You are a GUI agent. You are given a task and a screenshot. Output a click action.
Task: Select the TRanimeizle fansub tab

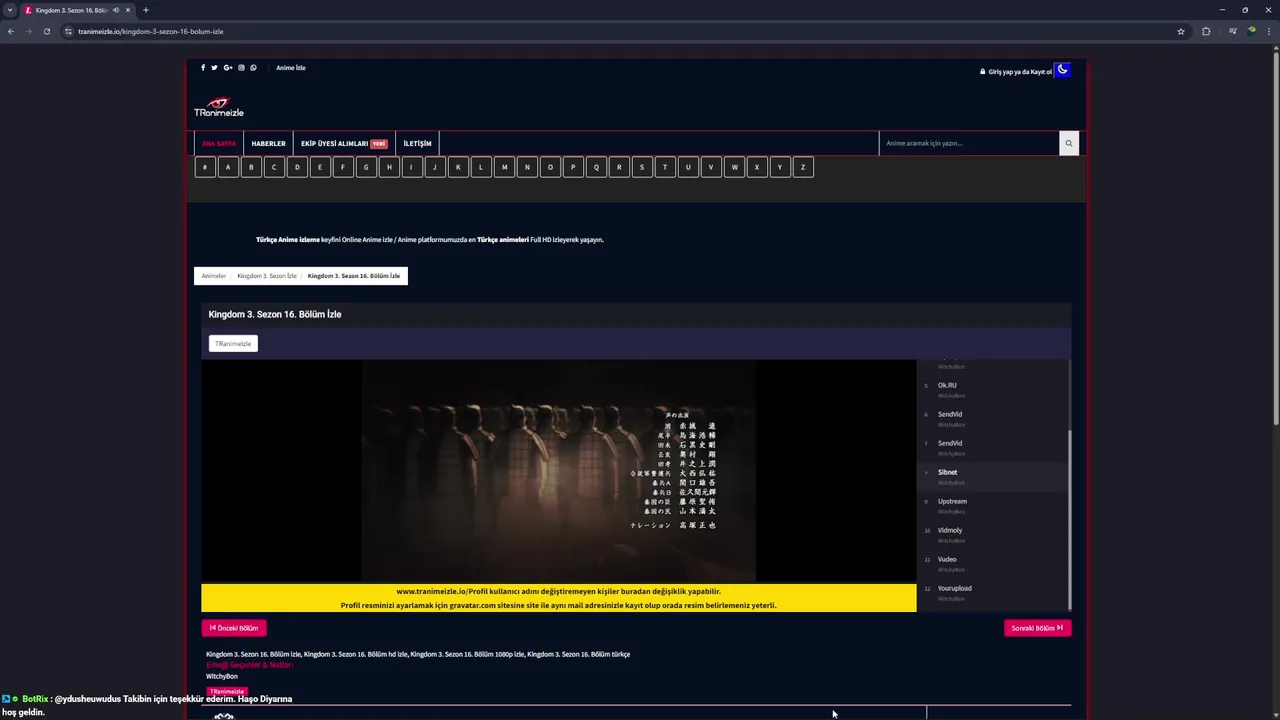pyautogui.click(x=233, y=343)
